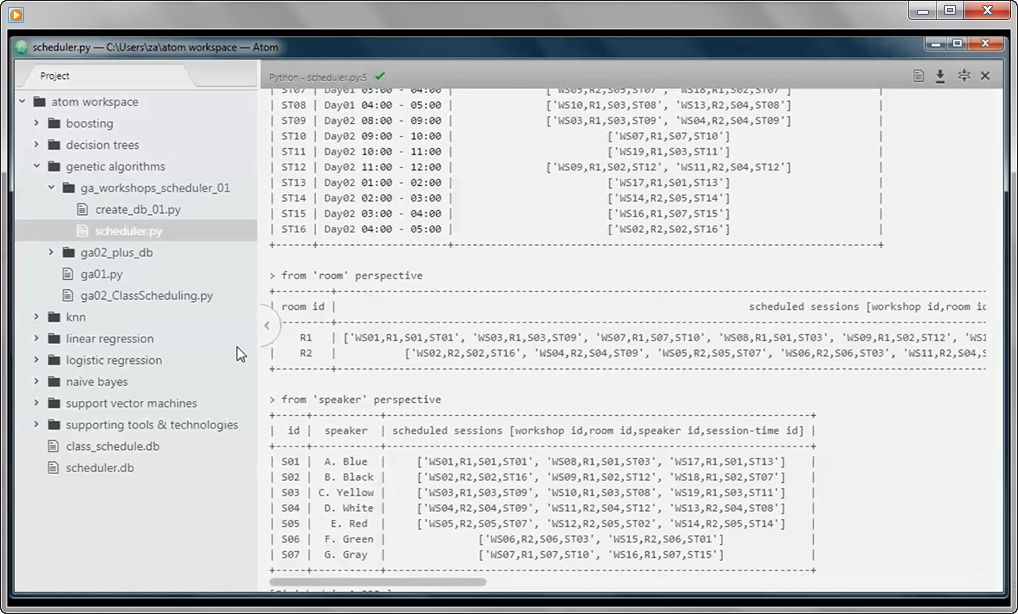1018x614 pixels.
Task: Open class_schedule.db from the sidebar
Action: click(110, 446)
